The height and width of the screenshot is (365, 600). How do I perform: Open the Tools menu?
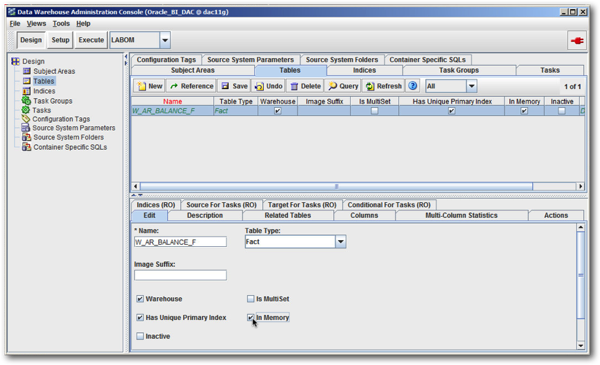(x=61, y=24)
